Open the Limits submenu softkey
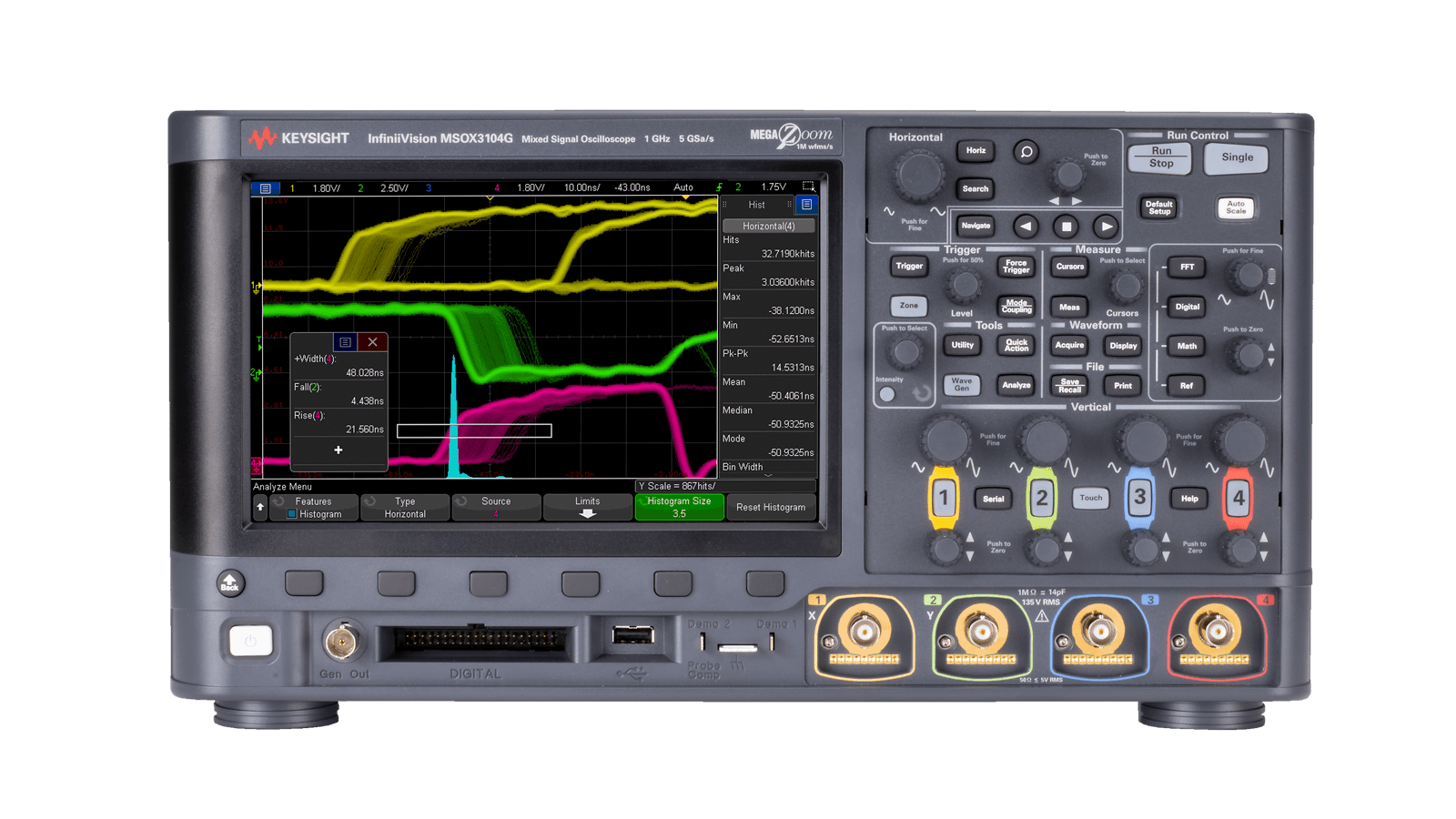This screenshot has width=1456, height=819. [587, 507]
